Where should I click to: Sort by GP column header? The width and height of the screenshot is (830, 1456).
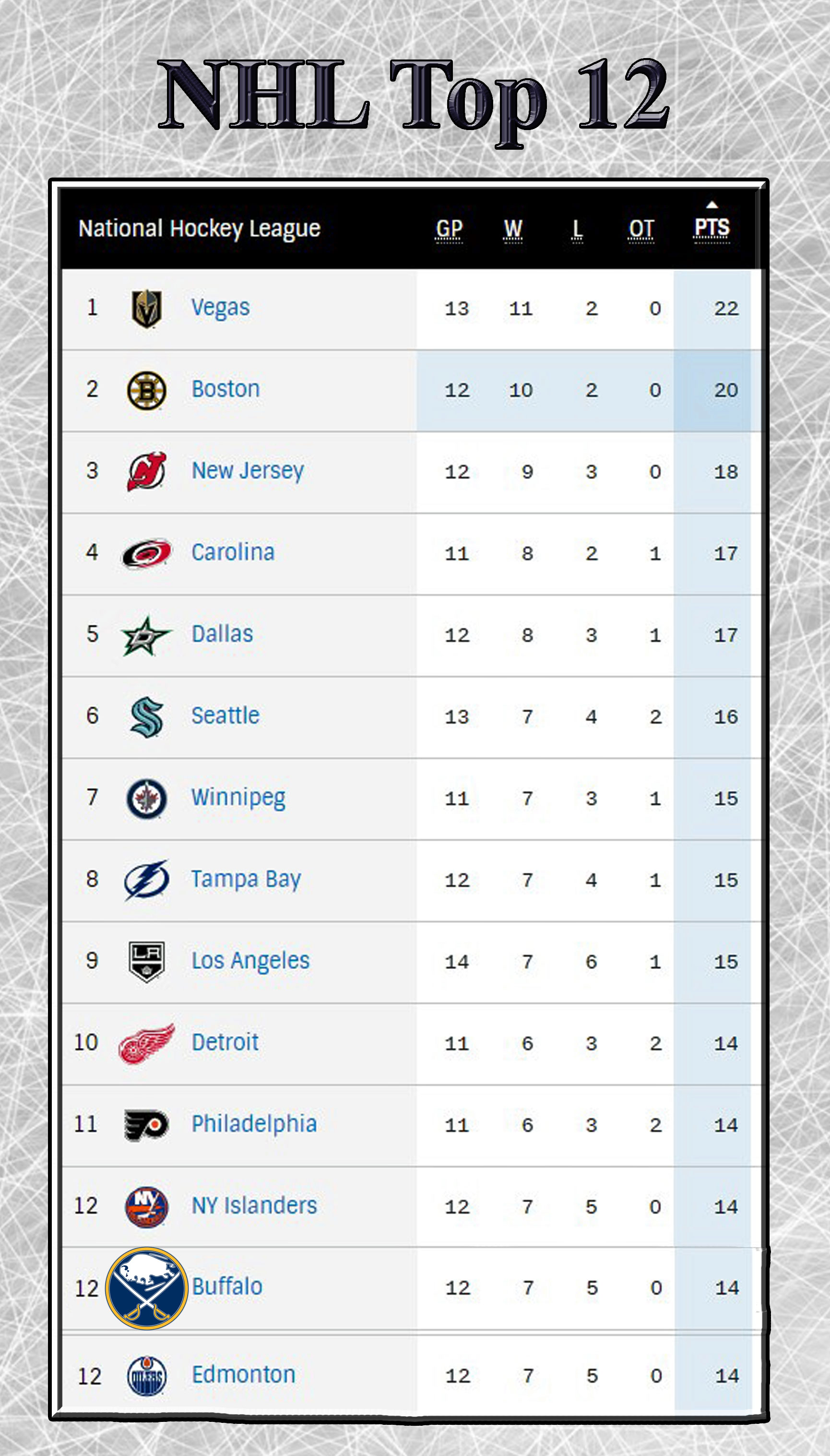pyautogui.click(x=449, y=229)
